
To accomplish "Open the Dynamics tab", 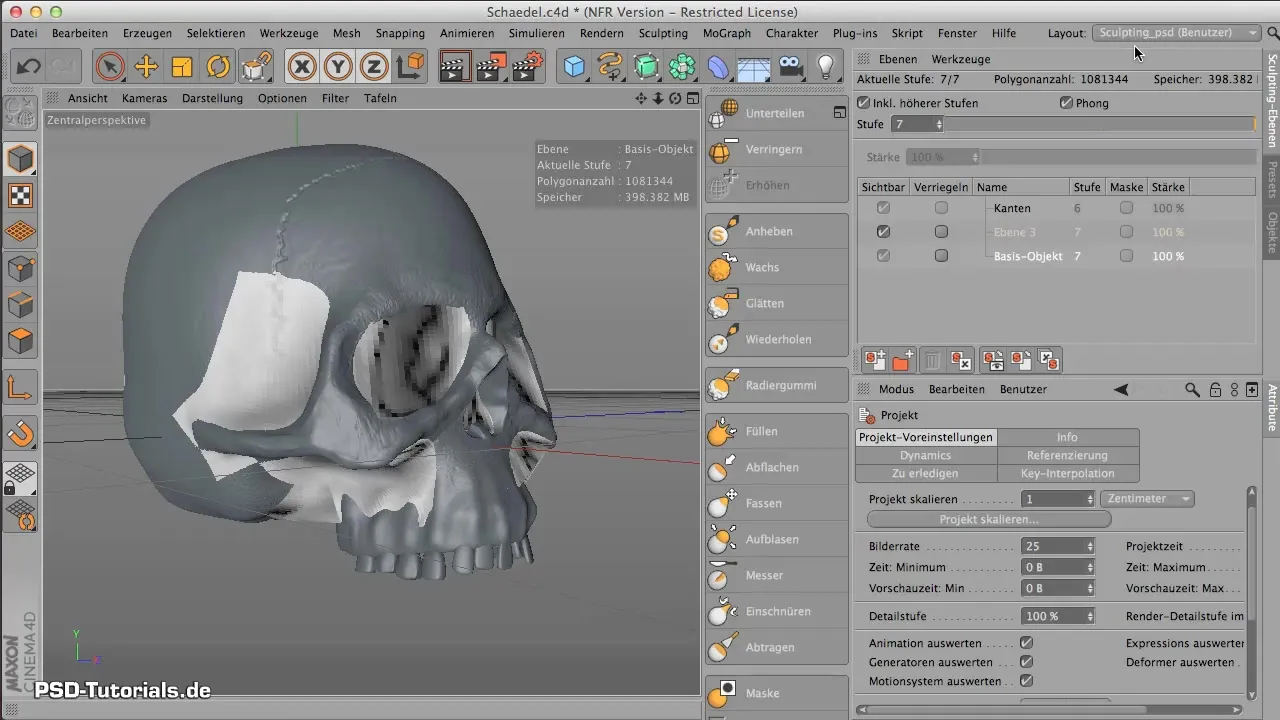I will tap(926, 455).
